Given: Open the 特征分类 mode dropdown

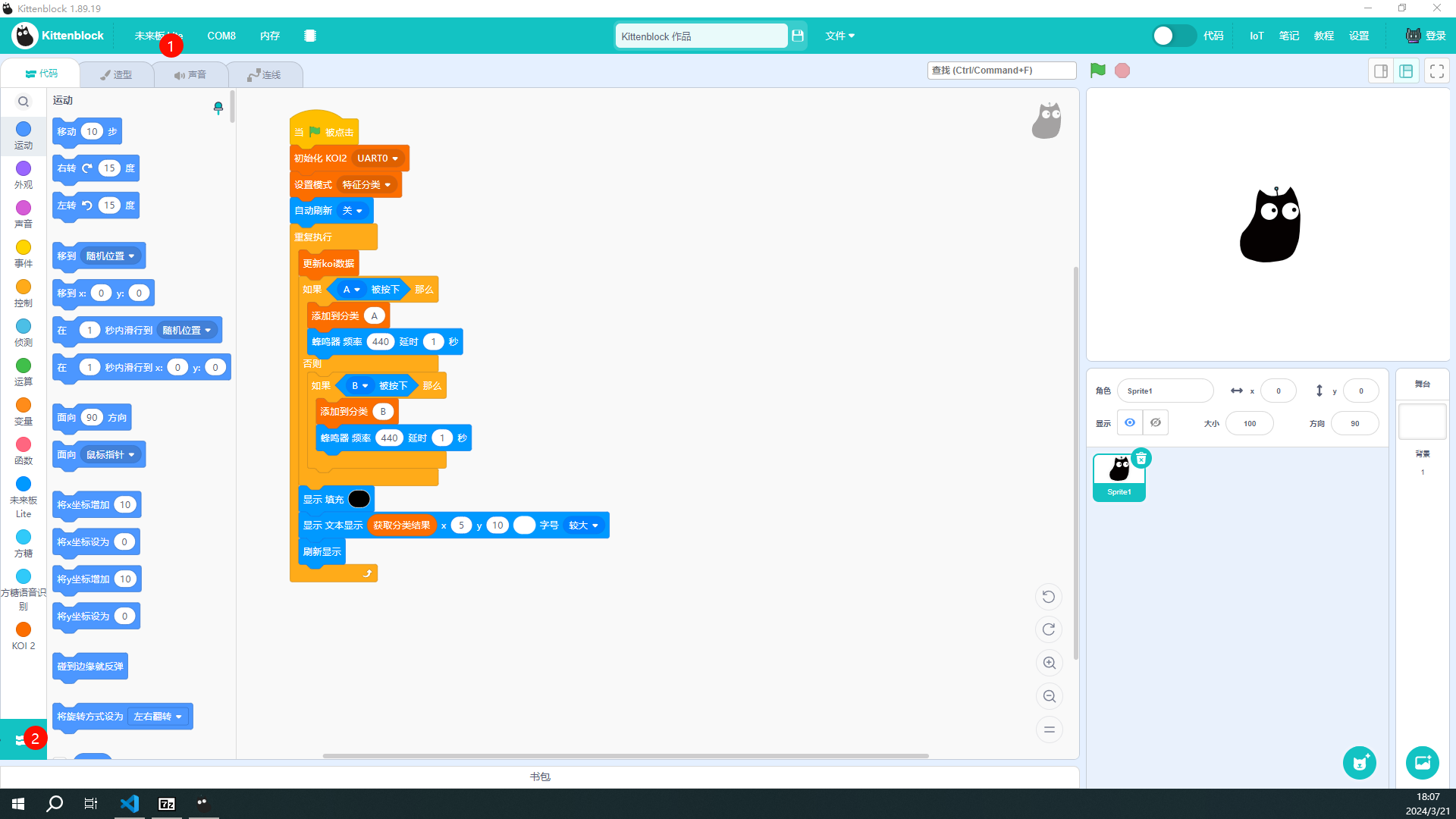Looking at the screenshot, I should pyautogui.click(x=366, y=185).
